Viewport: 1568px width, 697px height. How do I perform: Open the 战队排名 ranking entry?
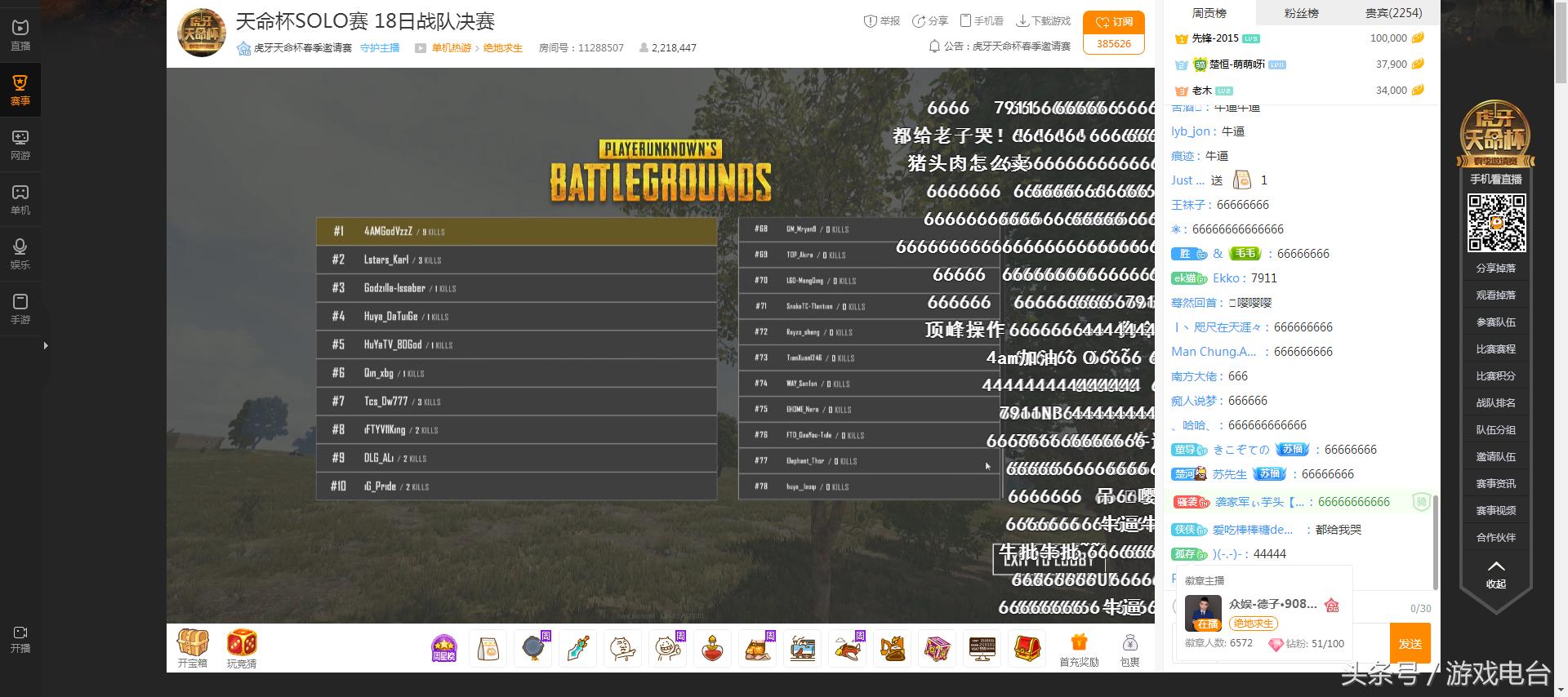[1496, 403]
